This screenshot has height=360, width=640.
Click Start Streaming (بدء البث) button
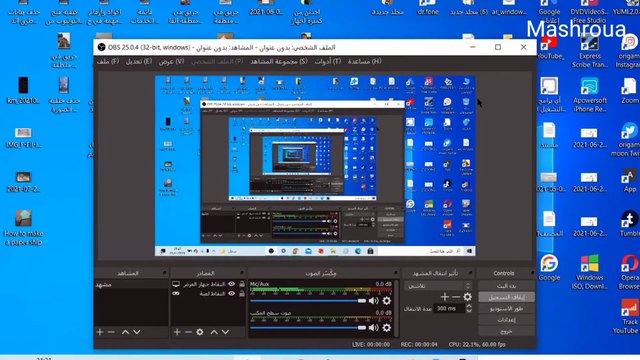[x=506, y=286]
